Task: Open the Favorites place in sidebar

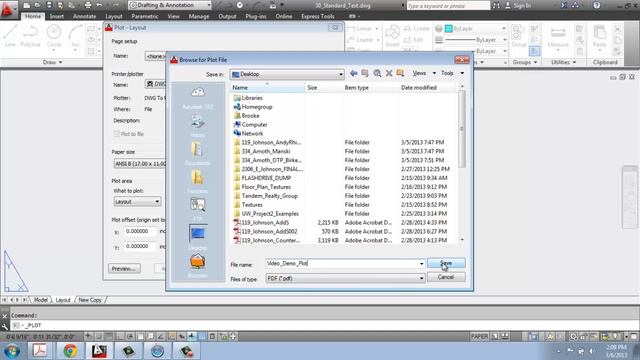Action: click(x=198, y=182)
